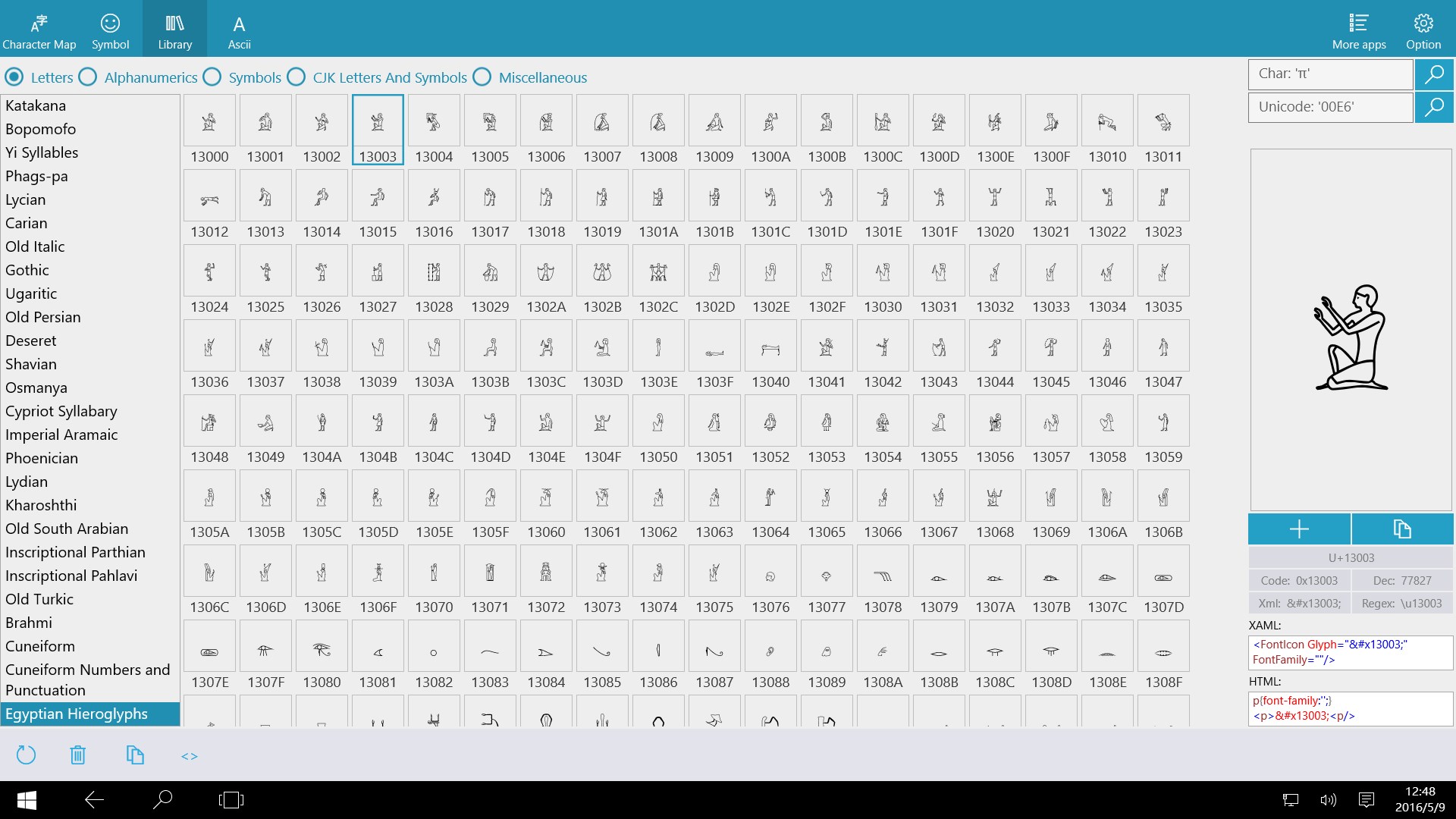This screenshot has width=1456, height=819.
Task: Click the code brackets icon
Action: pos(190,756)
